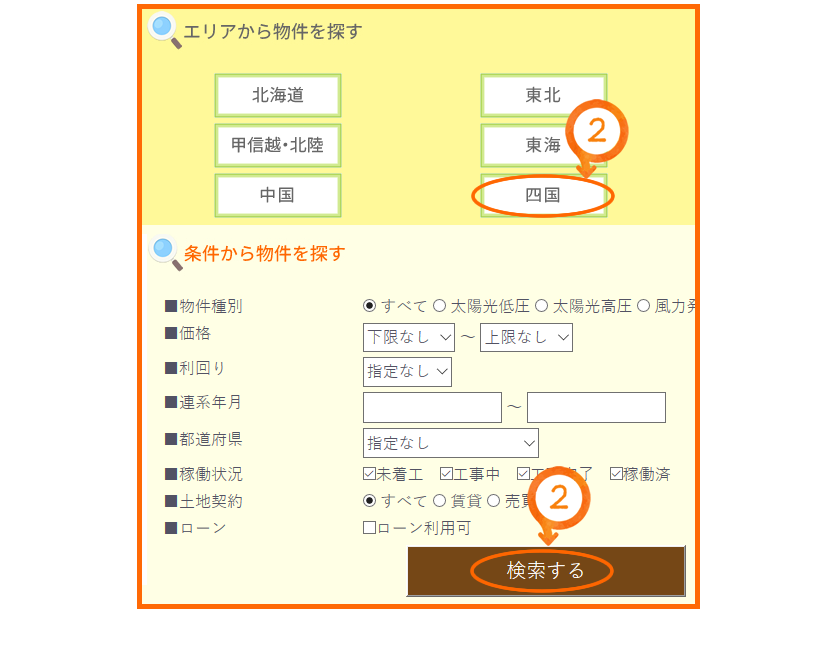
Task: Enable the ローン利用可 checkbox
Action: (x=369, y=527)
